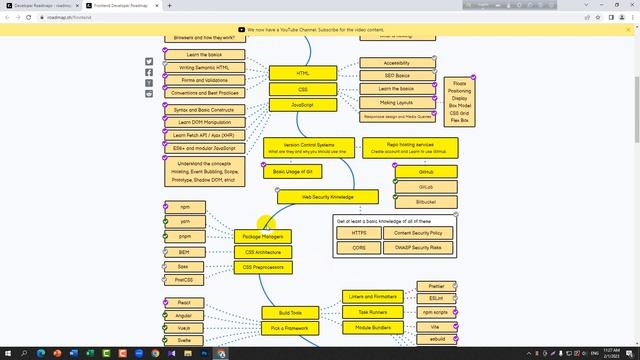Open the CSS roadmap node

pos(303,89)
